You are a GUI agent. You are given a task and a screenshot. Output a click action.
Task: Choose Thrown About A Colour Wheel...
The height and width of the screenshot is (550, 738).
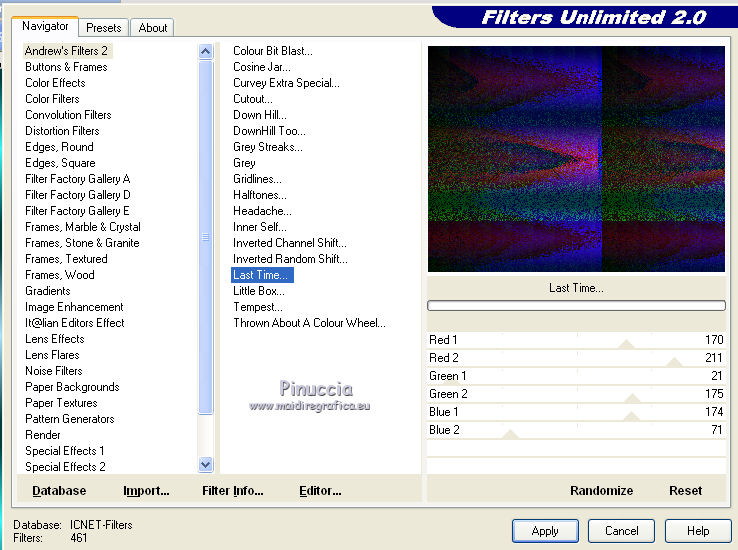point(309,323)
